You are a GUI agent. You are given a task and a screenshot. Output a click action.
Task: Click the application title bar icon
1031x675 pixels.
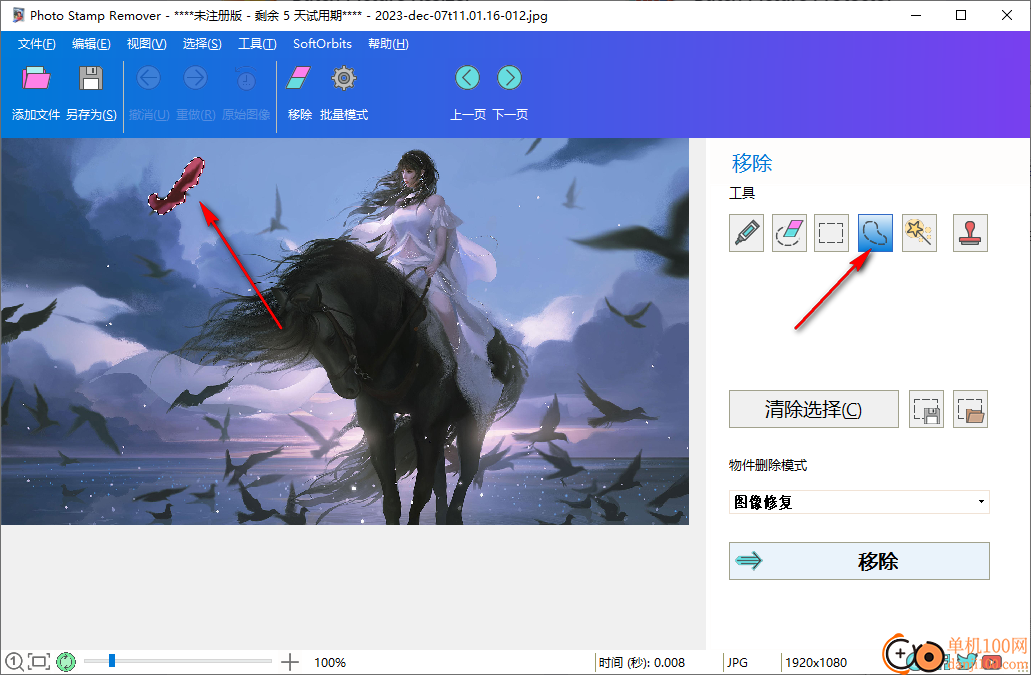point(18,15)
